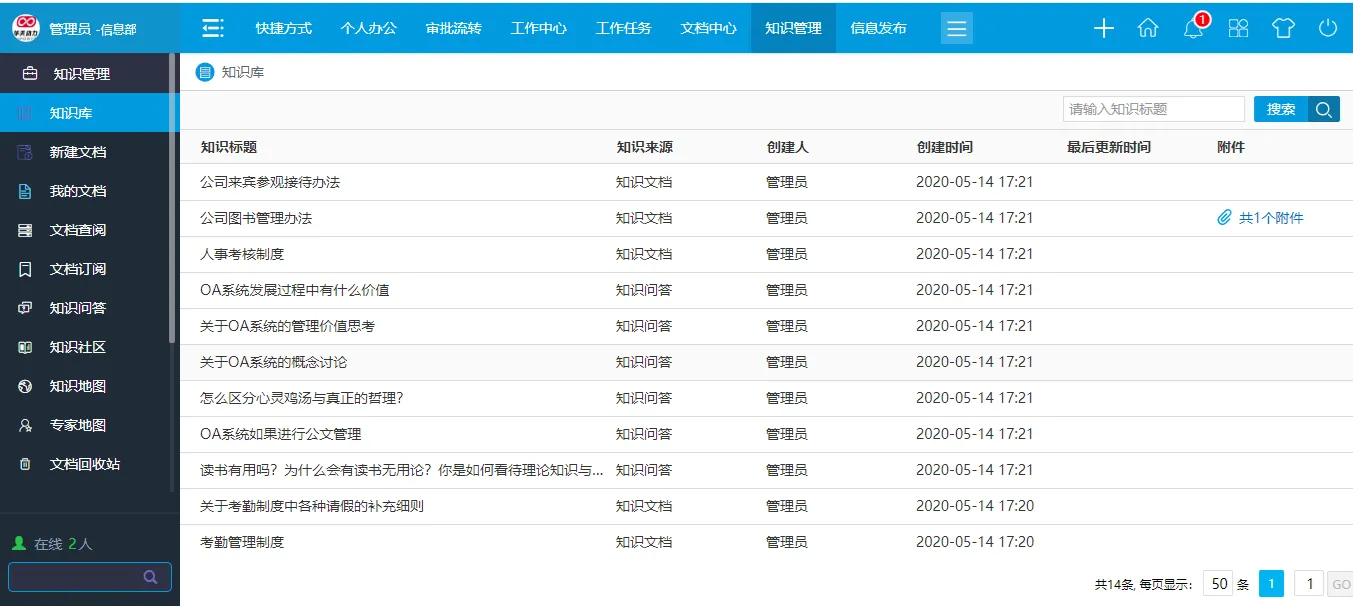
Task: Collapse sidebar using menu toggle icon
Action: pos(212,28)
